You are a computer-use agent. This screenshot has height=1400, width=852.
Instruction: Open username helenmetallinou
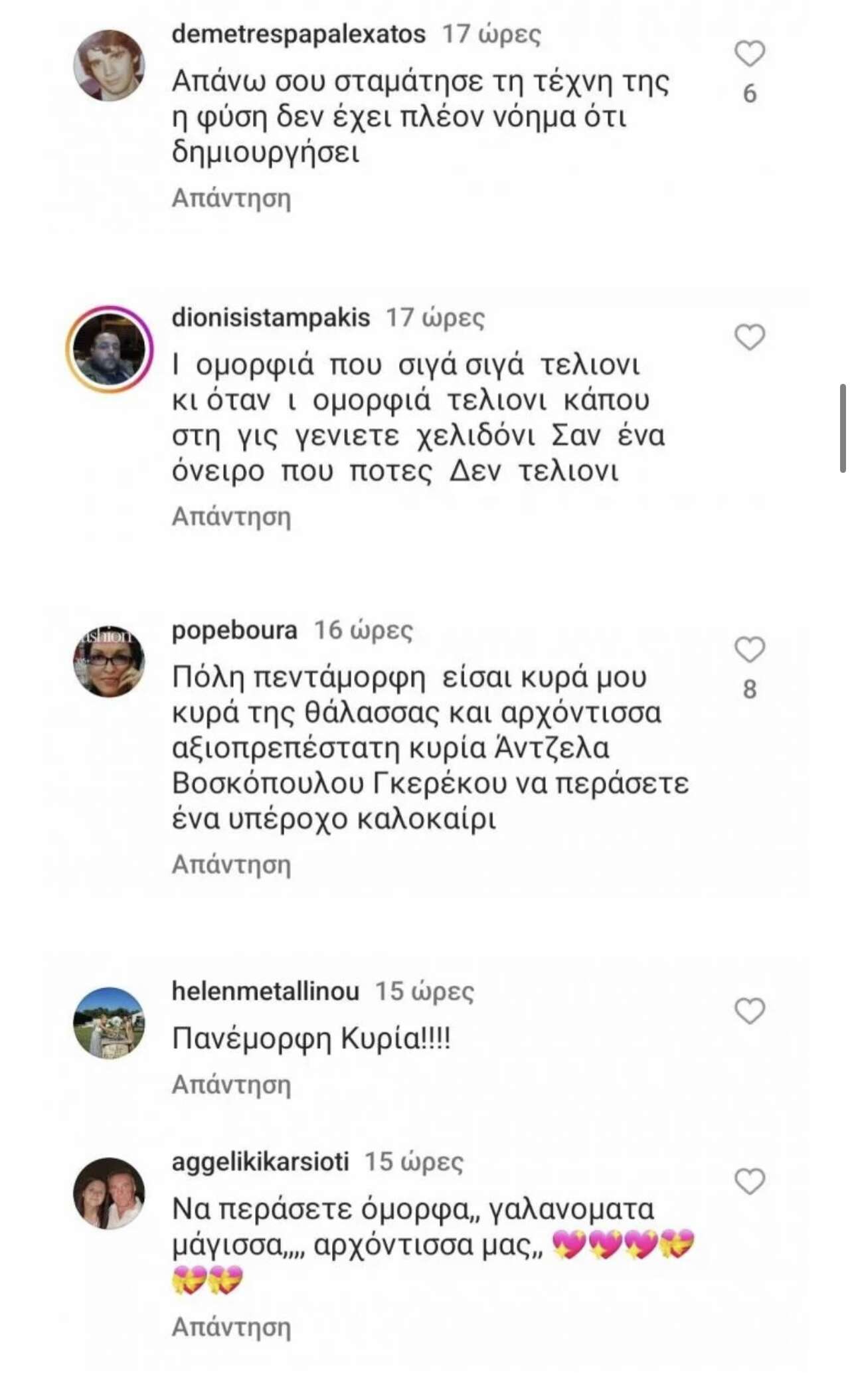[x=266, y=991]
